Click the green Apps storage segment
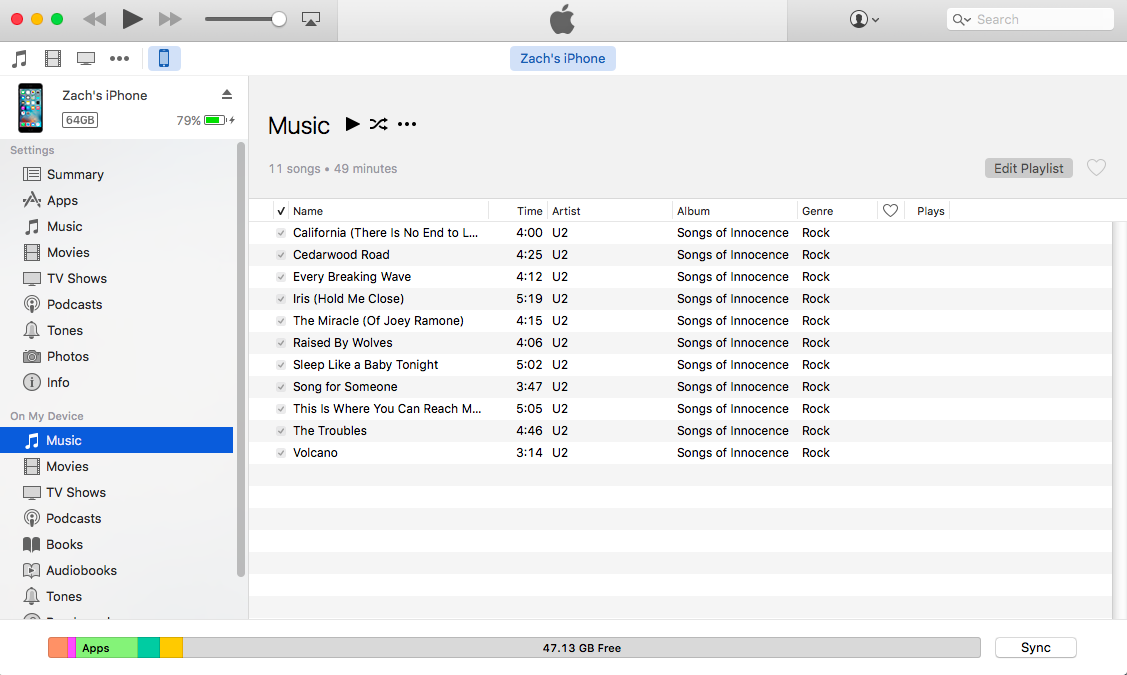1127x675 pixels. tap(106, 648)
